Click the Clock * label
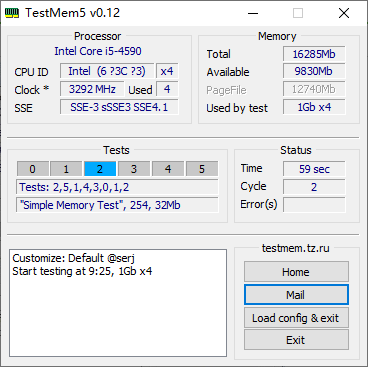Image resolution: width=368 pixels, height=367 pixels. 32,90
